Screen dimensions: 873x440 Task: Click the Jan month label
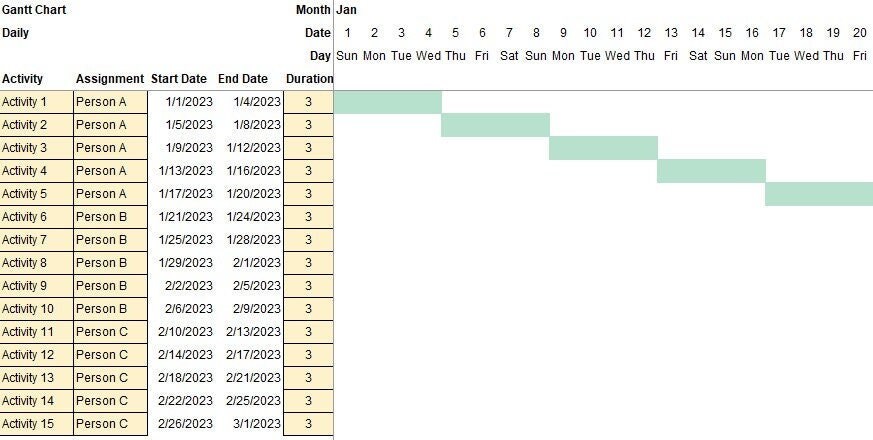[346, 10]
